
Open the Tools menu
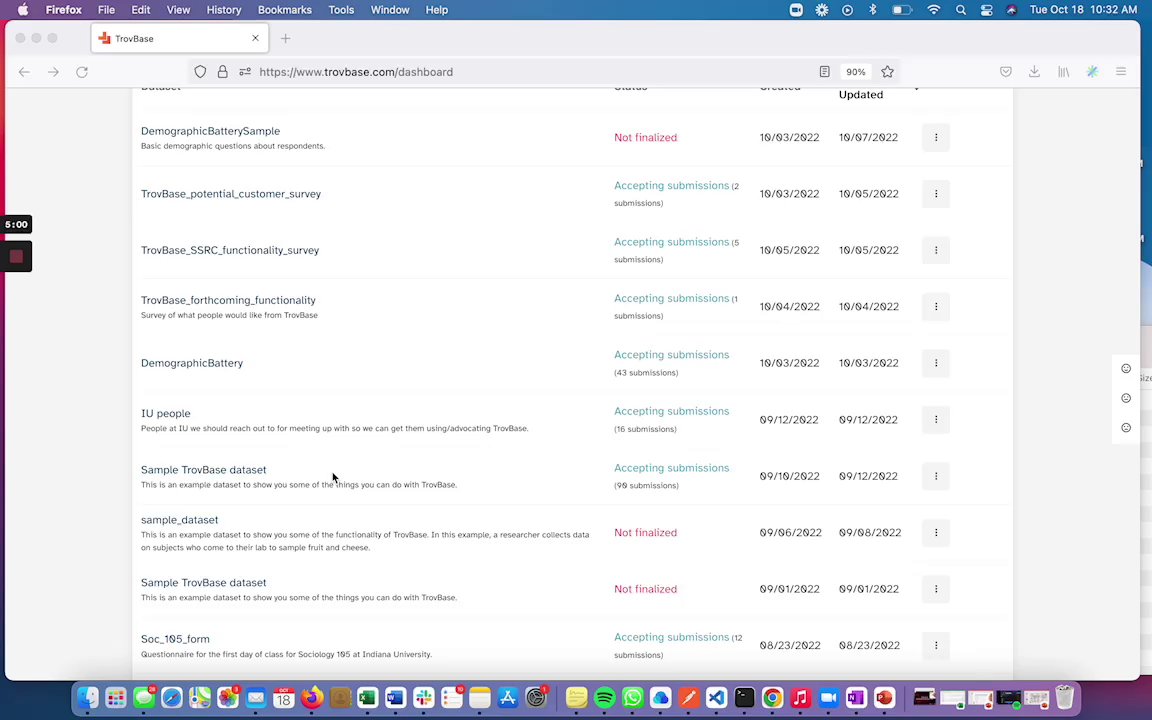click(x=341, y=10)
